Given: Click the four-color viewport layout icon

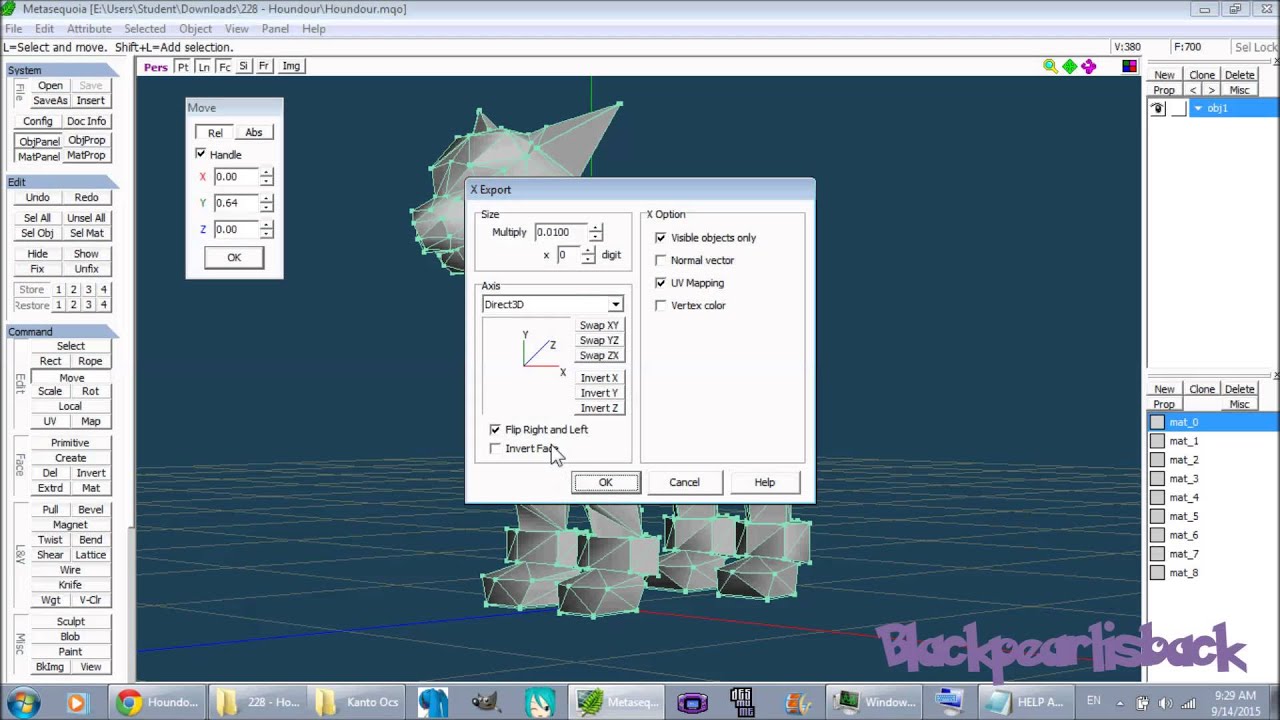Looking at the screenshot, I should pyautogui.click(x=1129, y=66).
